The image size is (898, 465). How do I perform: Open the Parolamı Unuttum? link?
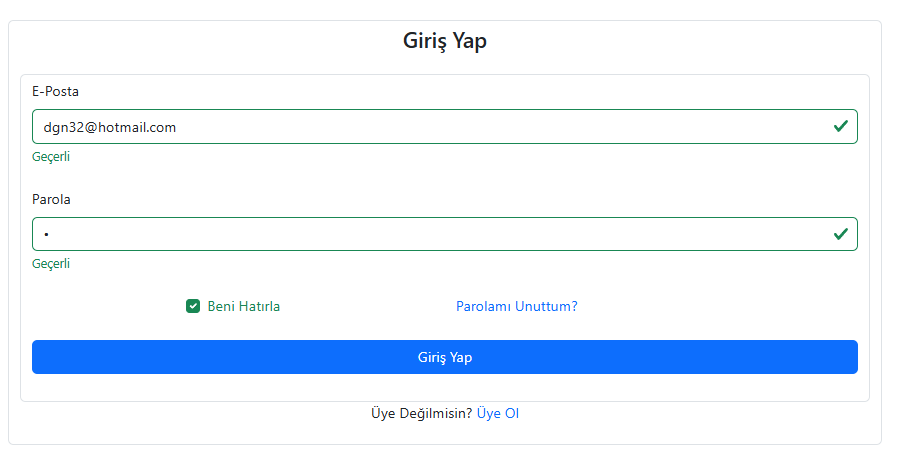click(516, 306)
